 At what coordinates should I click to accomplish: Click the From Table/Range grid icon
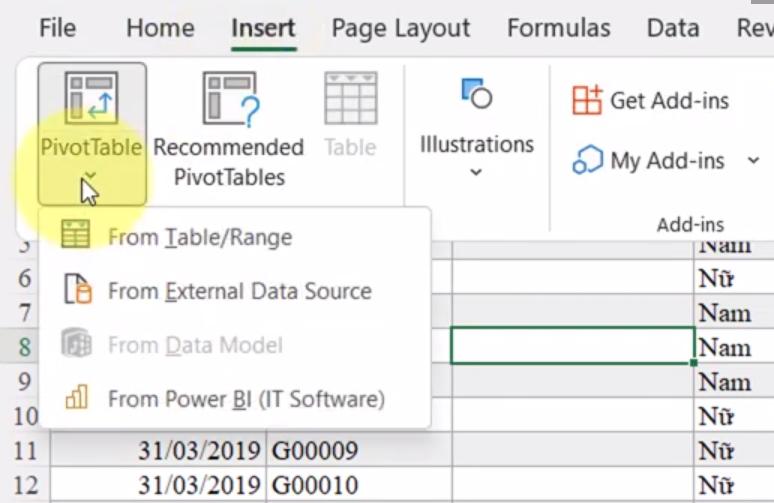76,234
